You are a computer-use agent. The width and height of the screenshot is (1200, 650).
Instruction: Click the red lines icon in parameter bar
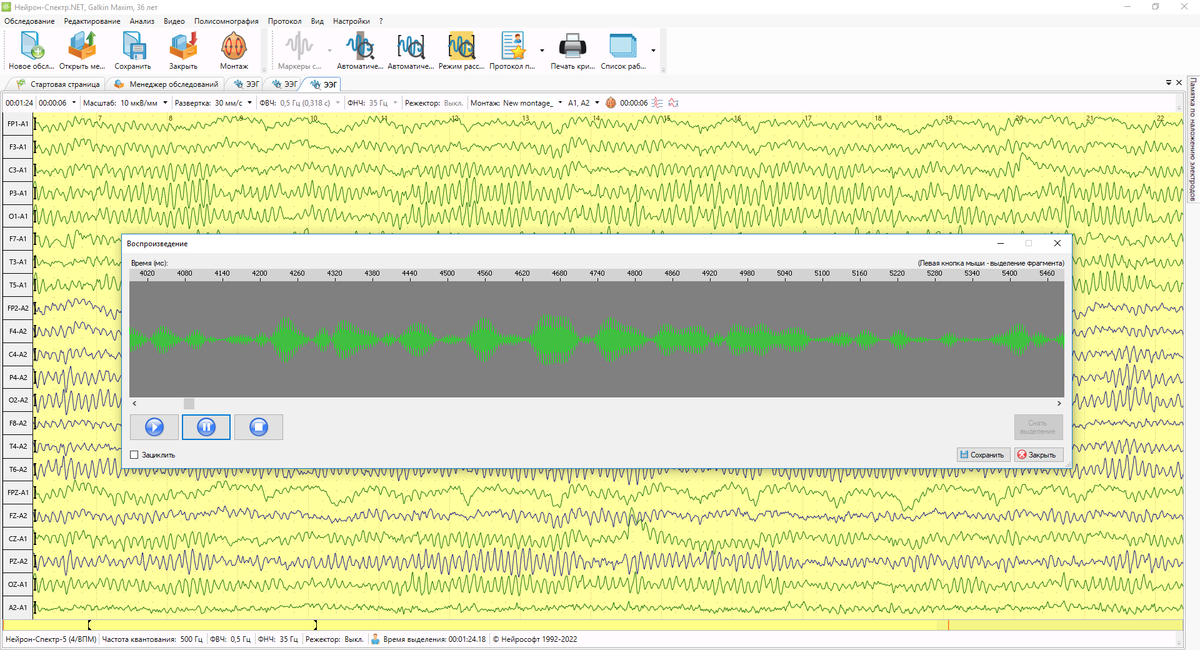click(x=658, y=102)
